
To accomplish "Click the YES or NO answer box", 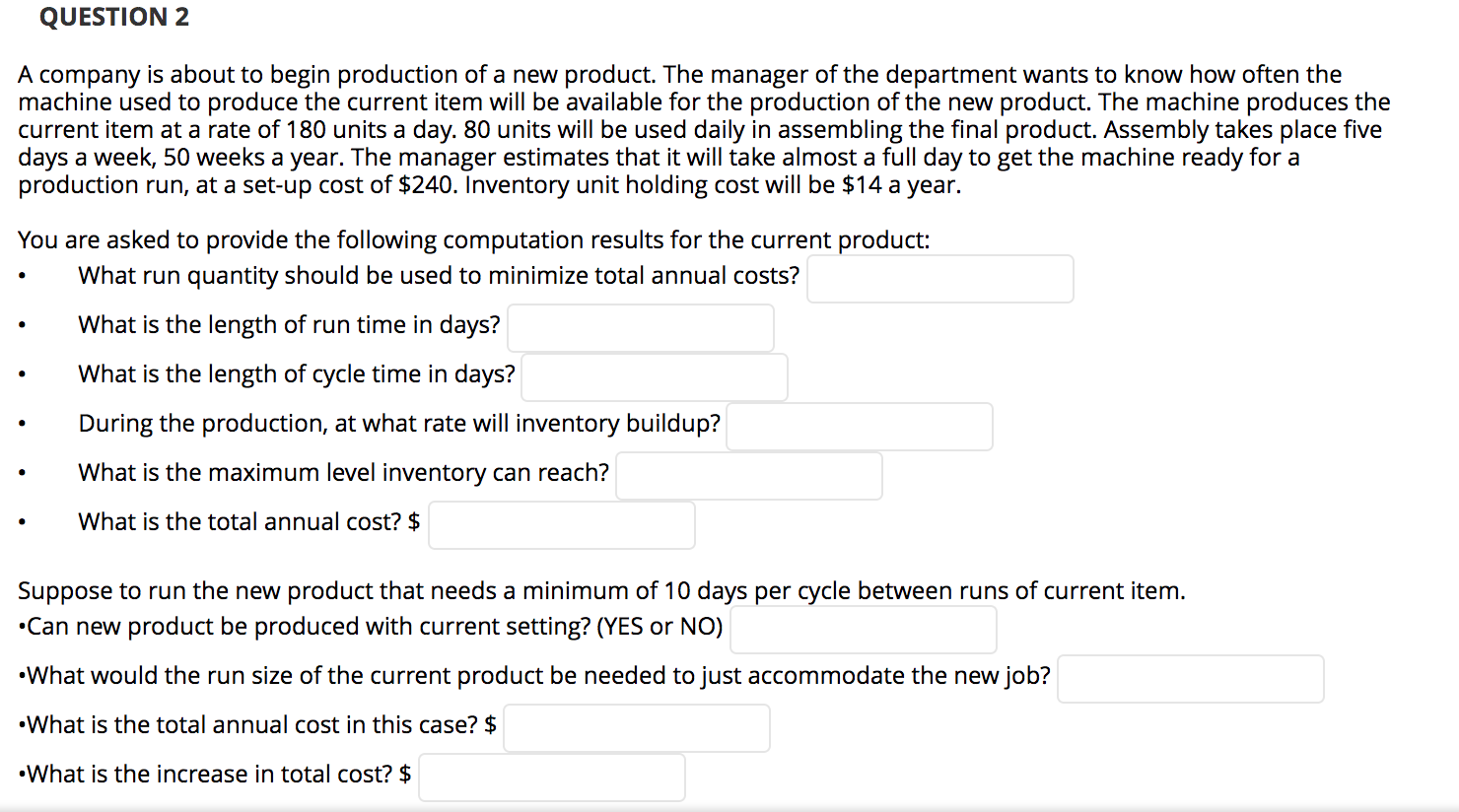I will point(862,628).
